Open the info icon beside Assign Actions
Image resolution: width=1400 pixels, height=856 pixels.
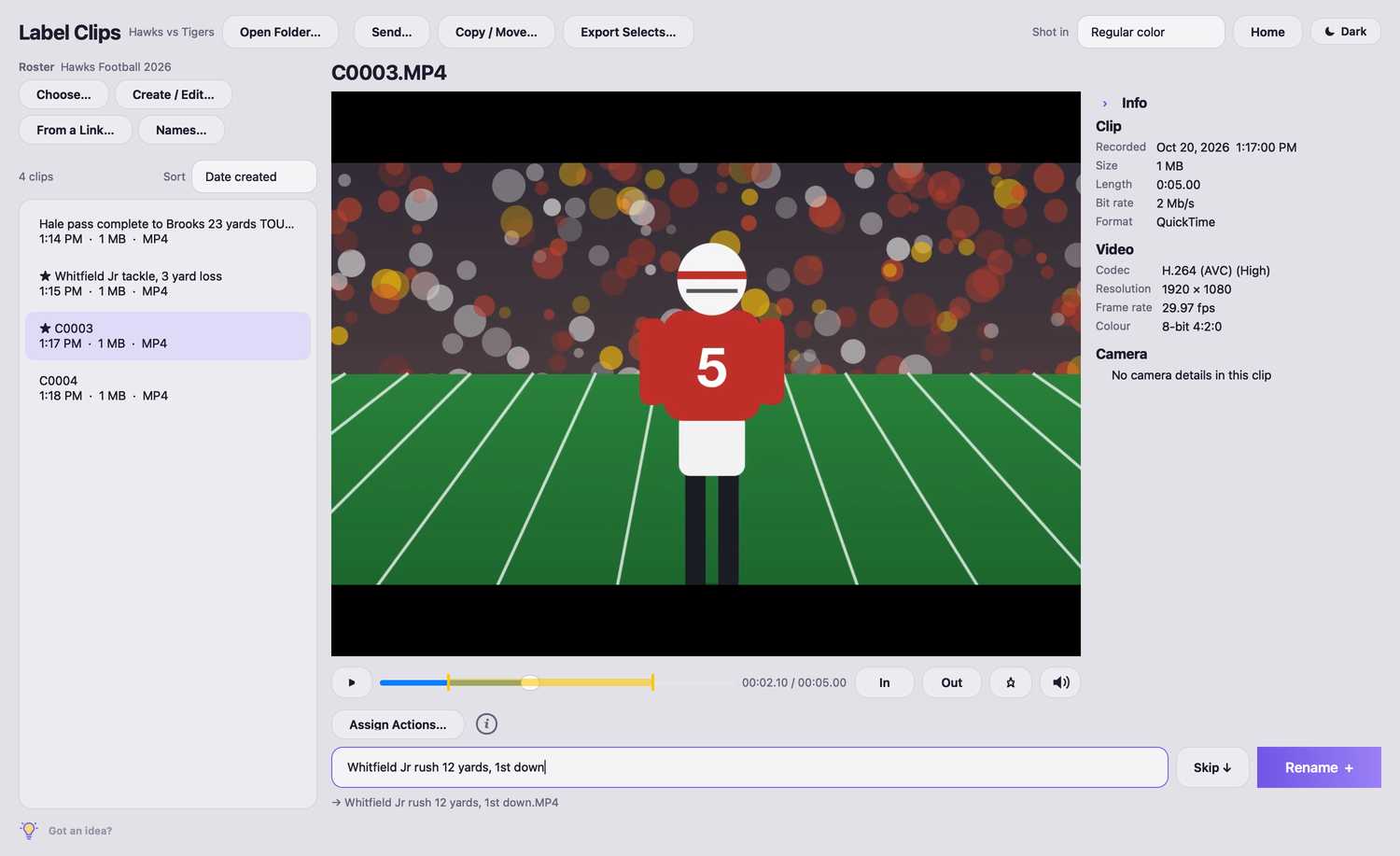486,724
